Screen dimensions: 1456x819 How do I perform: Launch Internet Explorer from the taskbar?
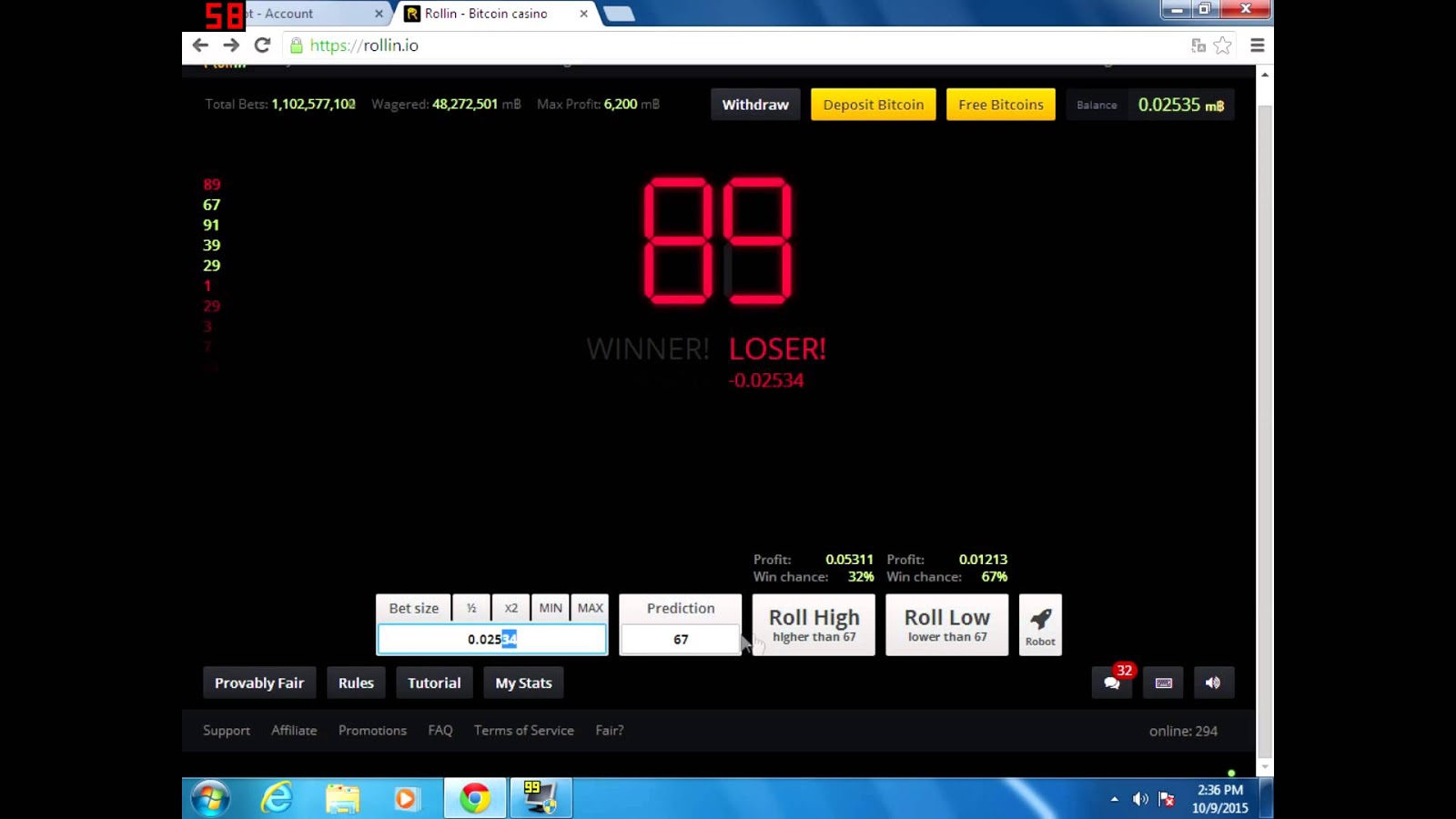(277, 799)
